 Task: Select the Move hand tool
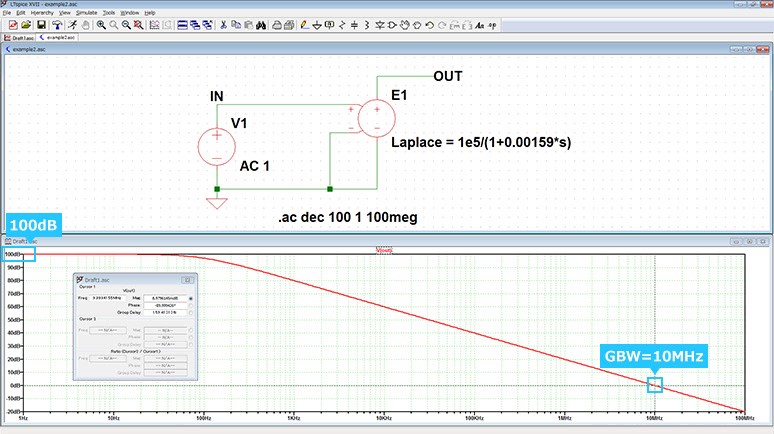click(405, 24)
